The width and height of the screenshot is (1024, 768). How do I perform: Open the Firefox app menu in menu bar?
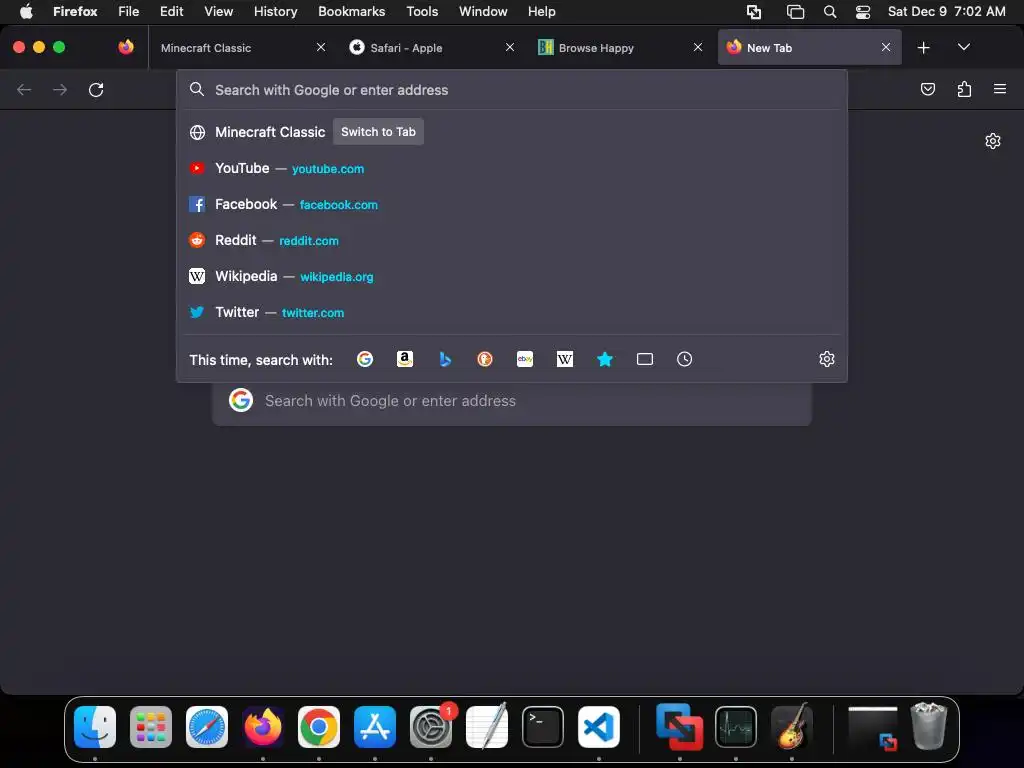(75, 11)
